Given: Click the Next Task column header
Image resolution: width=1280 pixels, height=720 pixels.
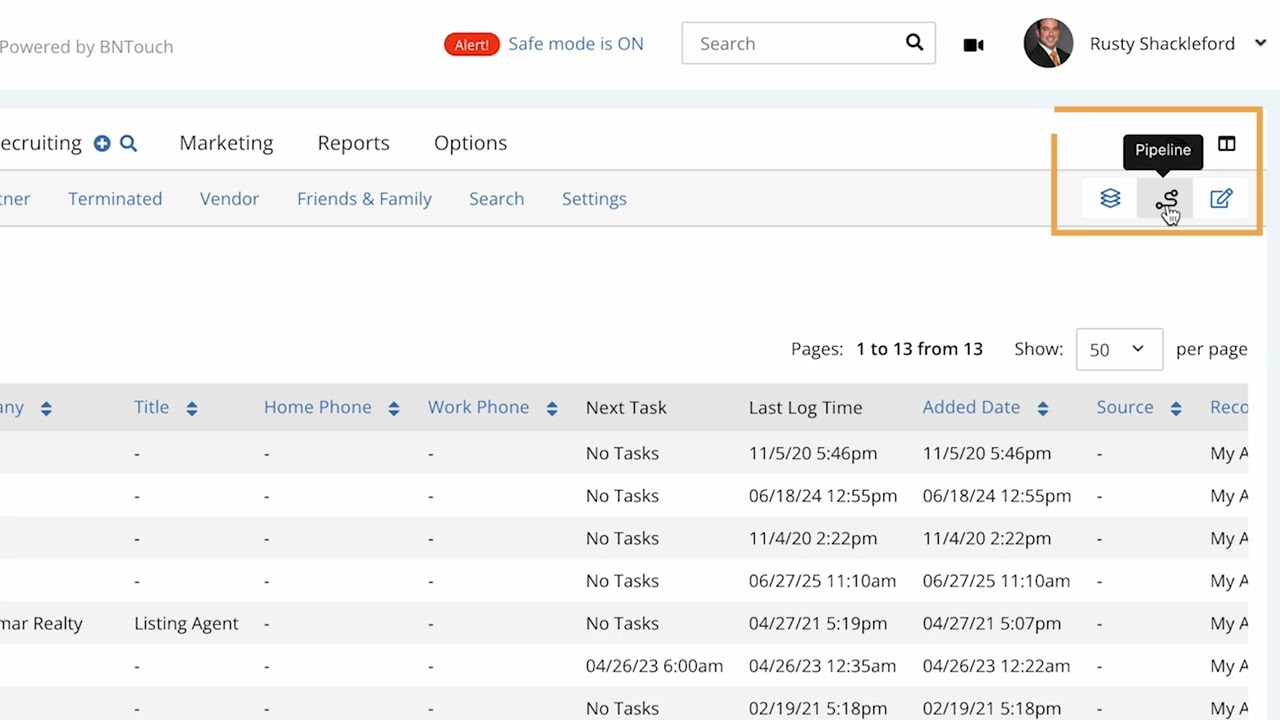Looking at the screenshot, I should (x=626, y=407).
